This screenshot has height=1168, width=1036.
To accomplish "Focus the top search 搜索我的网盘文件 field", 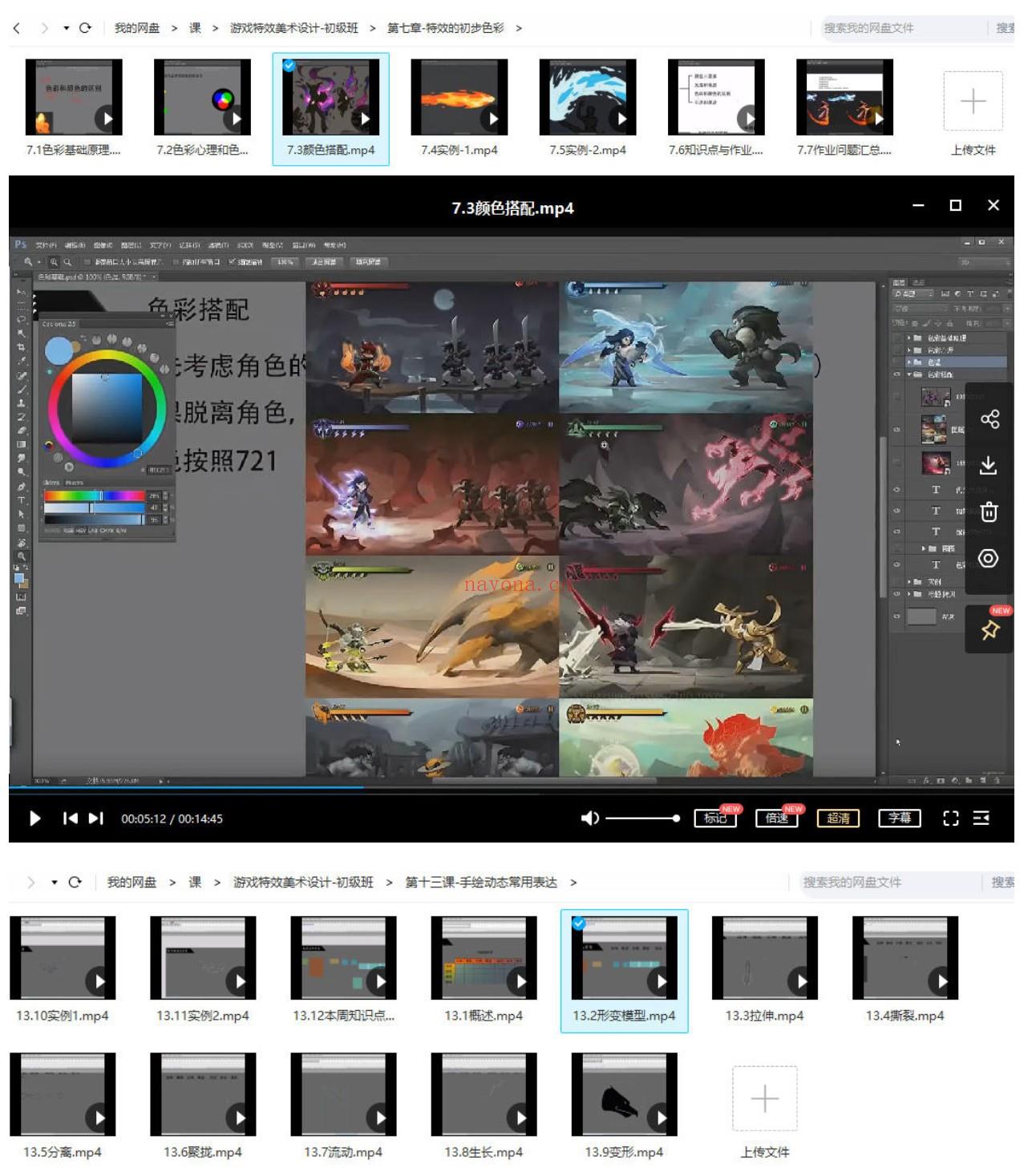I will tap(903, 28).
